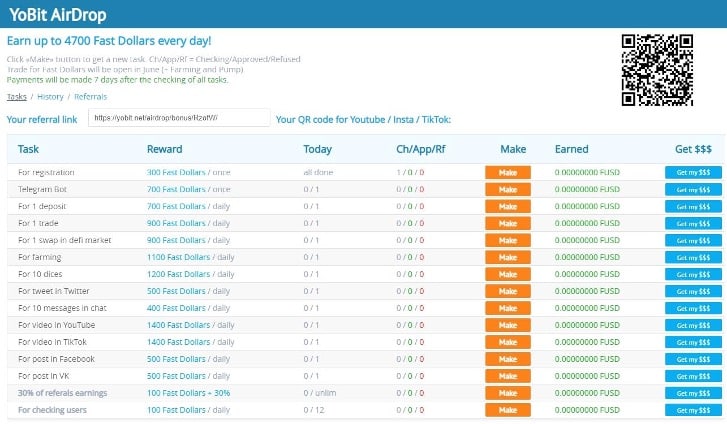The width and height of the screenshot is (727, 424).
Task: Click '0 / unlim' today count for referrals
Action: pyautogui.click(x=319, y=393)
